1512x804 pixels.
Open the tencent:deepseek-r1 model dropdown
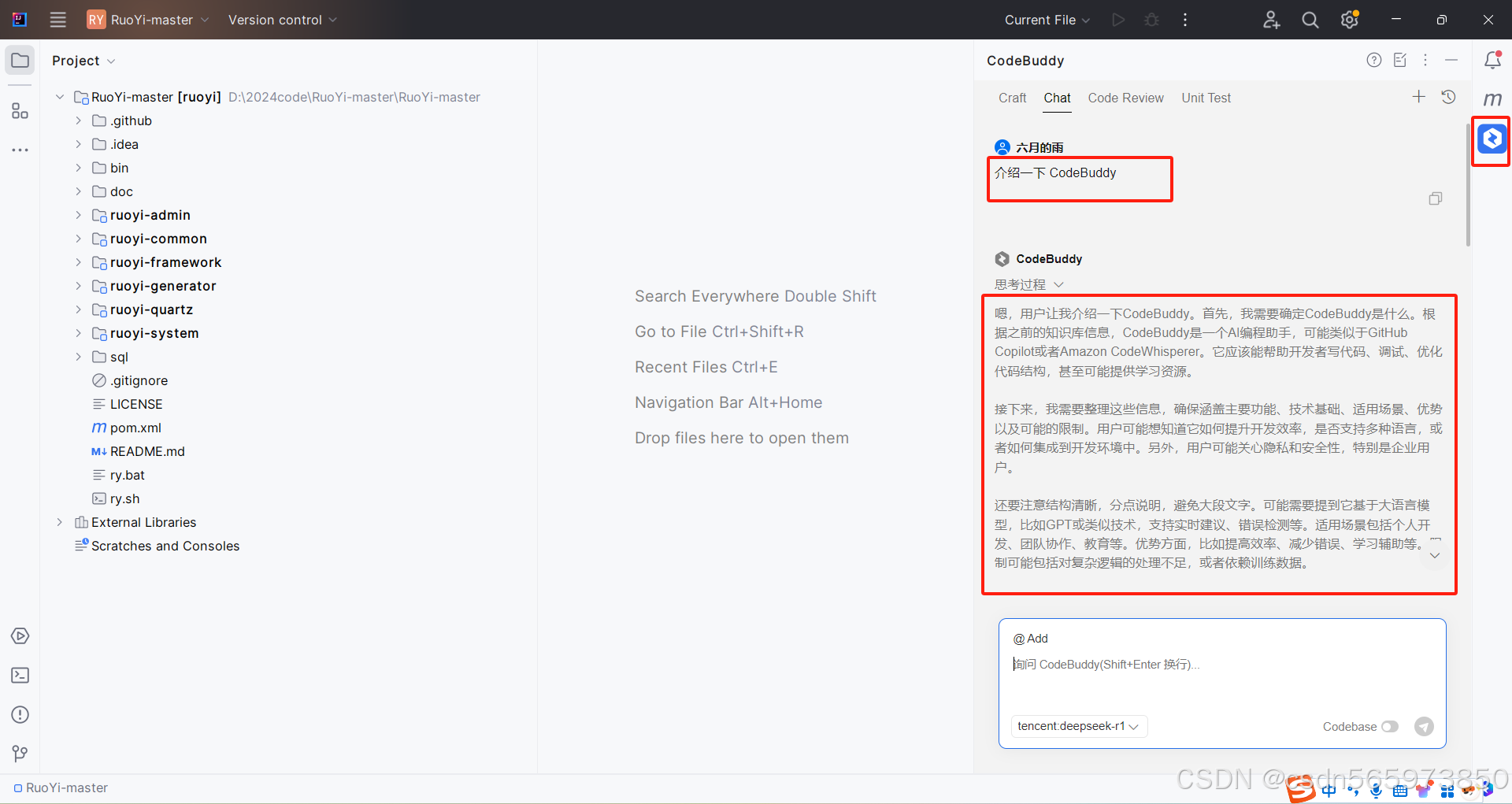click(x=1079, y=726)
